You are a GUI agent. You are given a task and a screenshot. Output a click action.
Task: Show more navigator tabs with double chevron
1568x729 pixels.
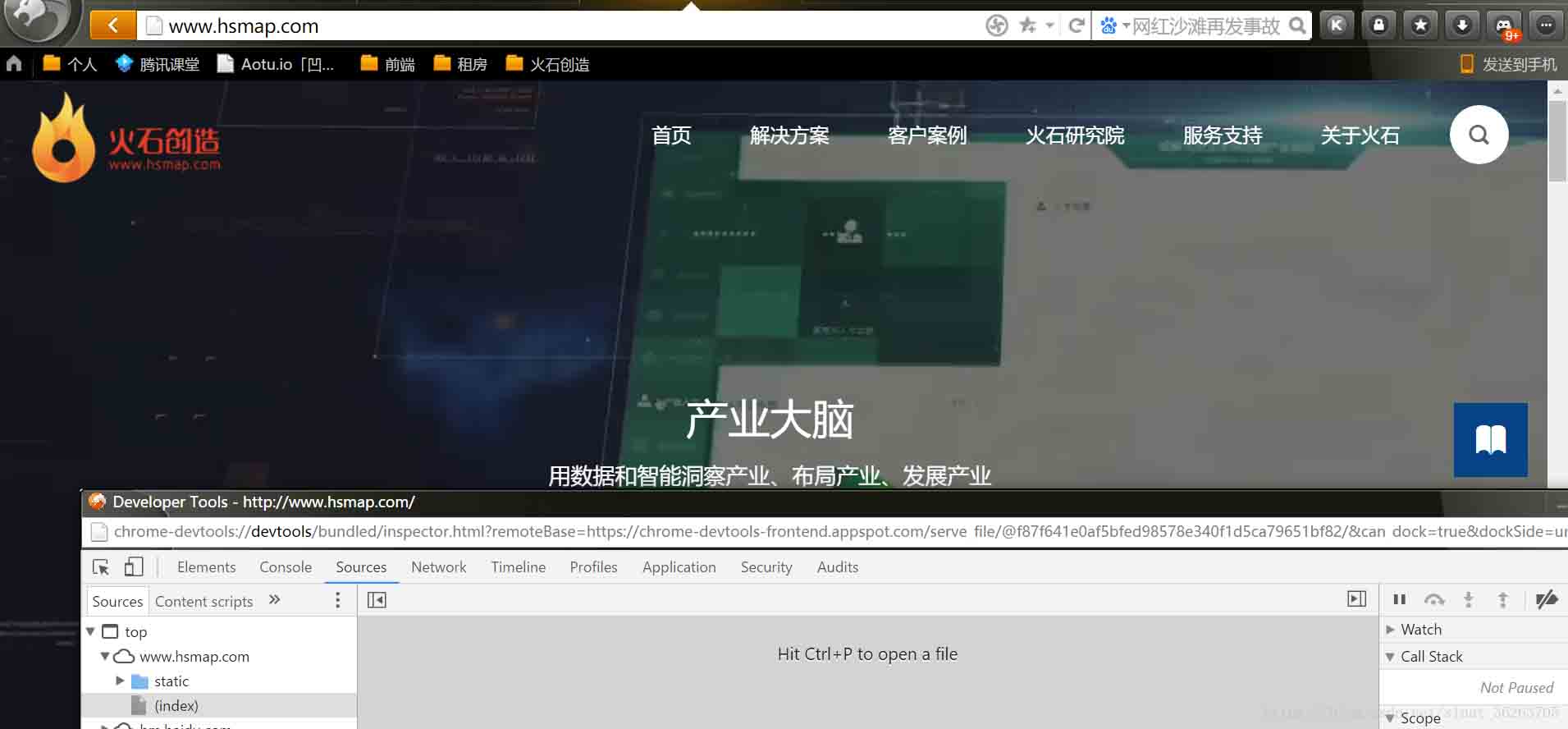tap(275, 600)
